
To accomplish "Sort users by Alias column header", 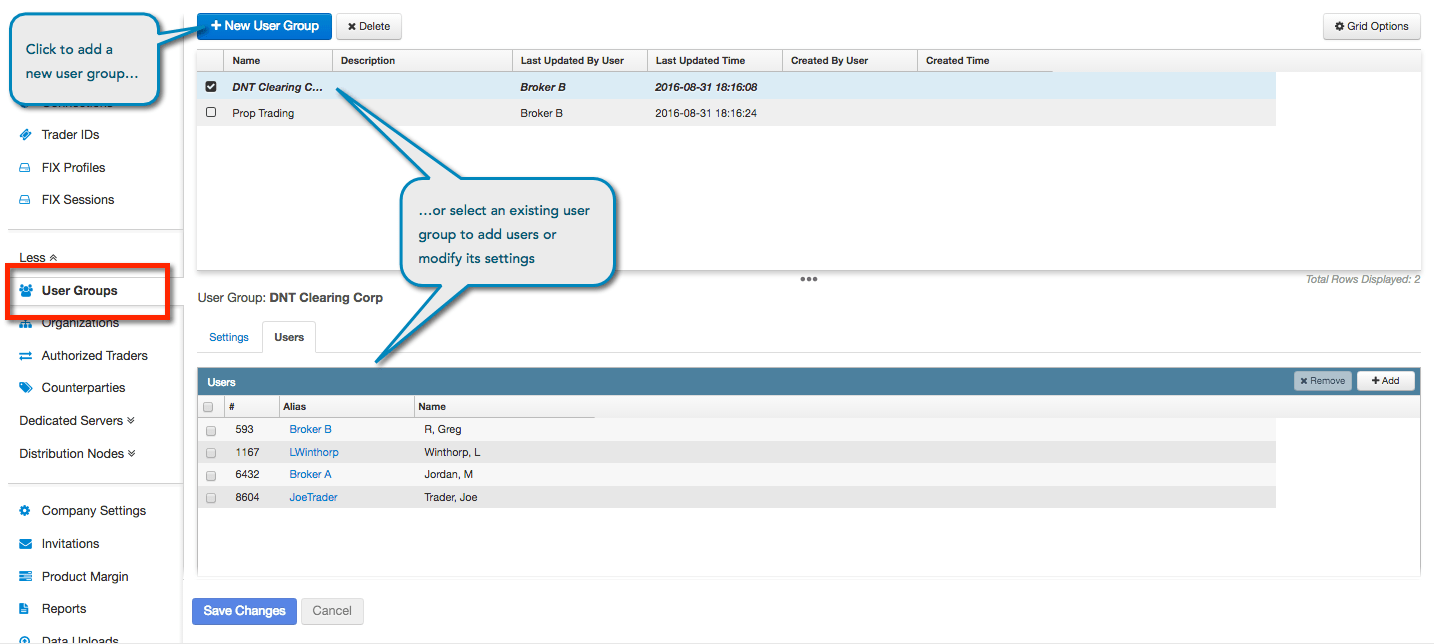I will pos(346,407).
